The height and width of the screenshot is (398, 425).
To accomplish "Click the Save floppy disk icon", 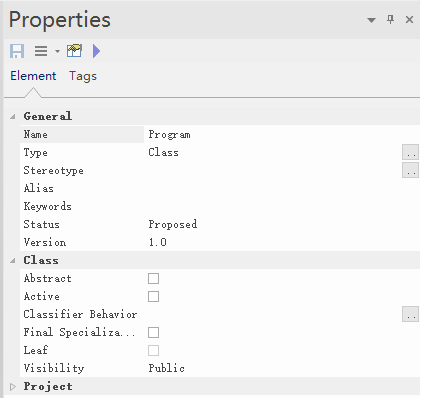I will (17, 51).
